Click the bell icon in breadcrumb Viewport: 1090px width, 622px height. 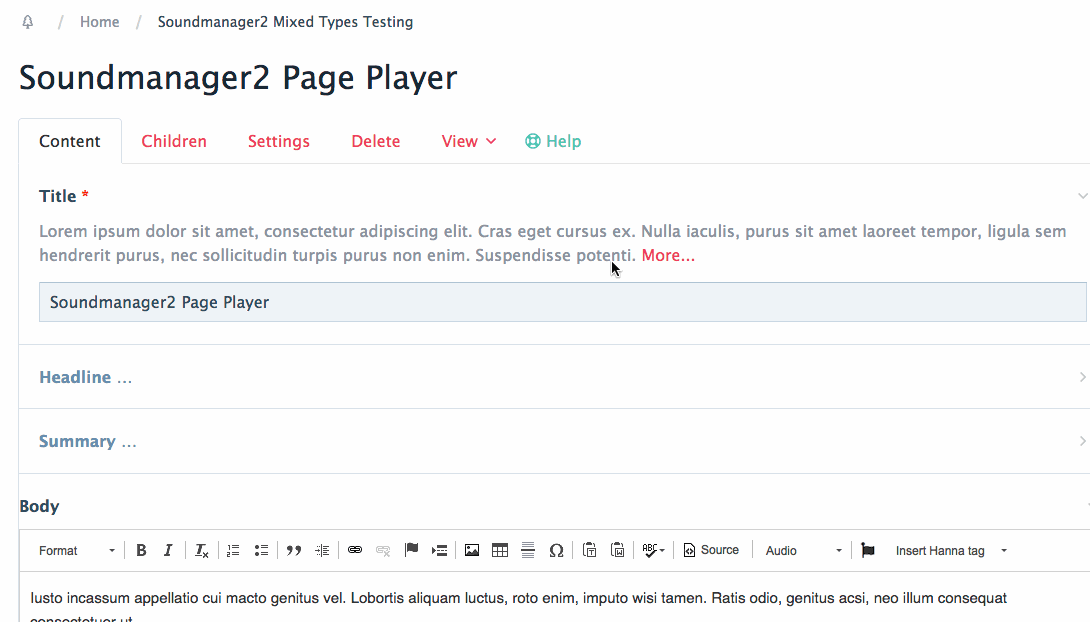tap(27, 22)
